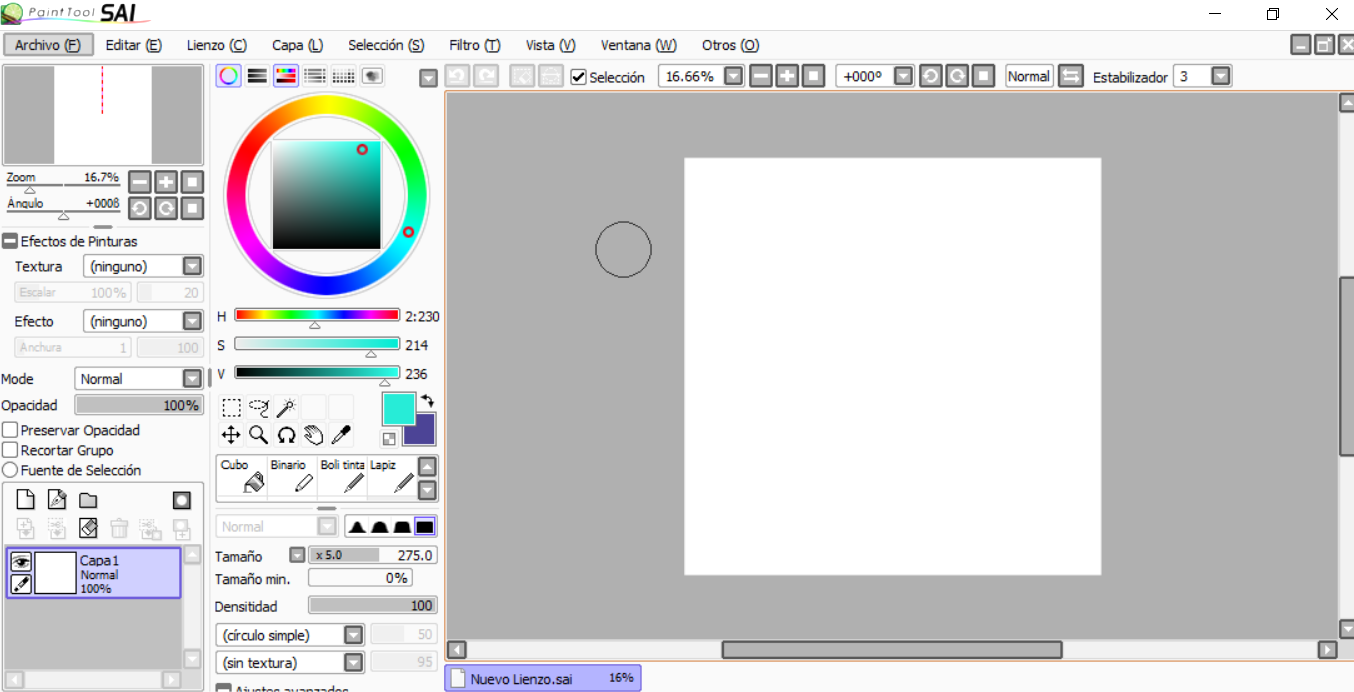Switch to Nuevo Lienzo.sai canvas tab
1354x692 pixels.
click(x=543, y=678)
